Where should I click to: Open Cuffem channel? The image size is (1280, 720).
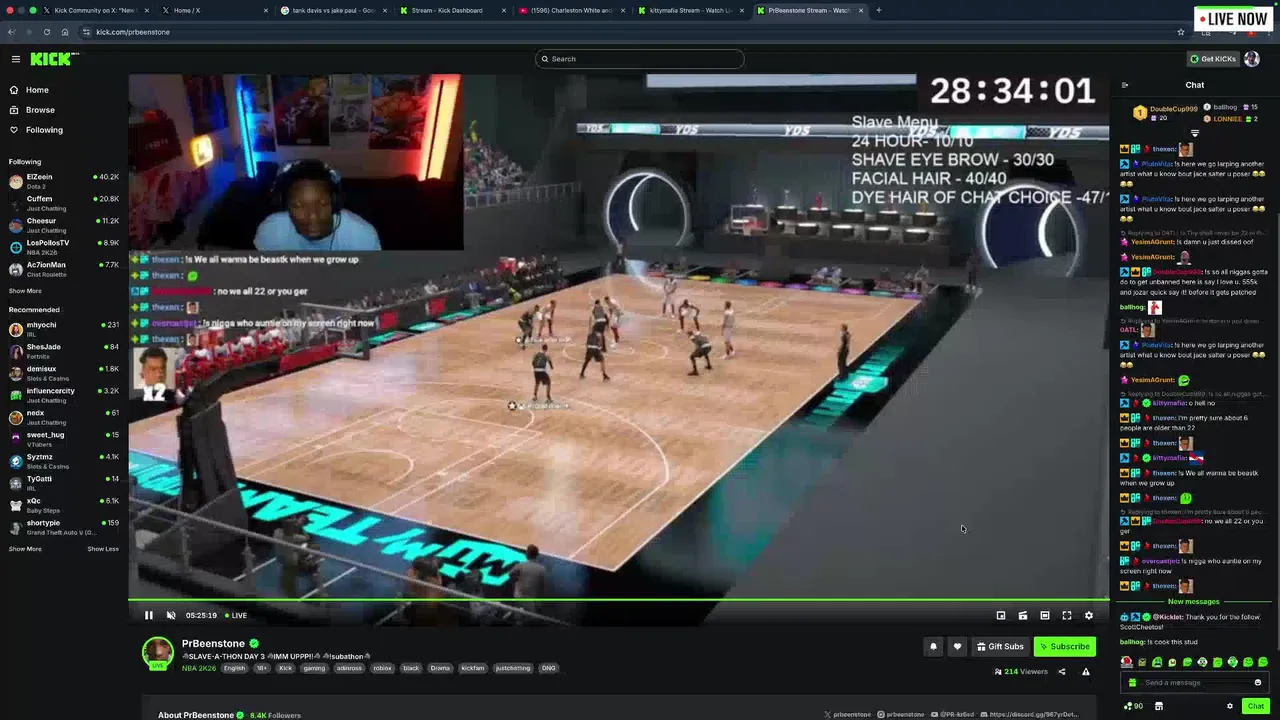coord(64,203)
